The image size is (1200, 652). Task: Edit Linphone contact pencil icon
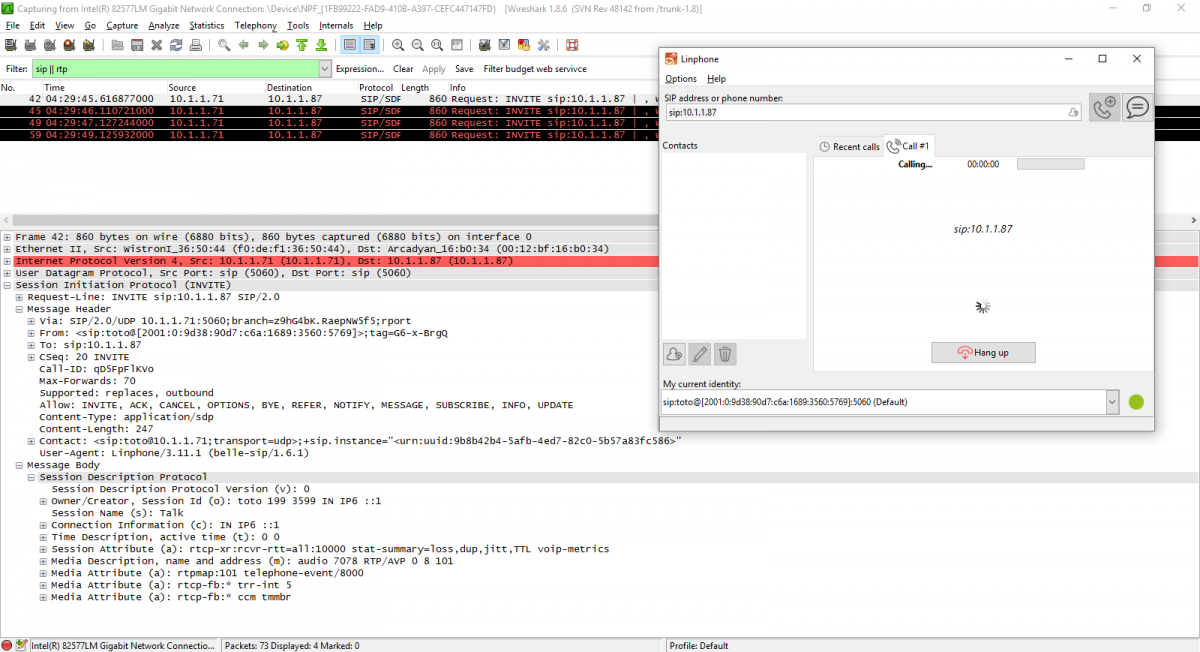click(700, 353)
